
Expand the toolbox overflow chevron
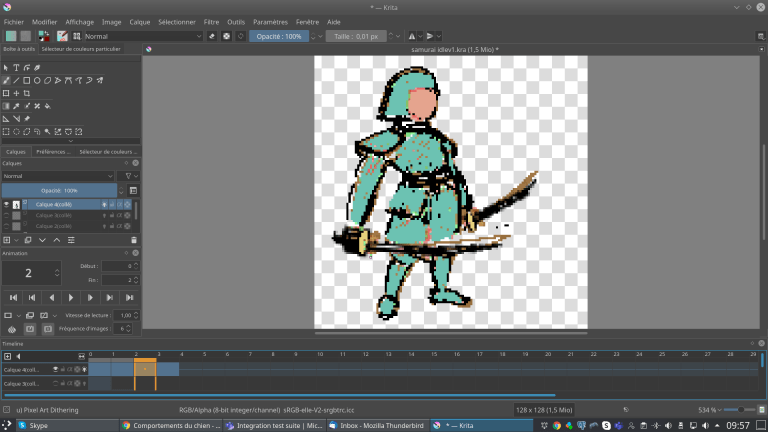coord(71,141)
